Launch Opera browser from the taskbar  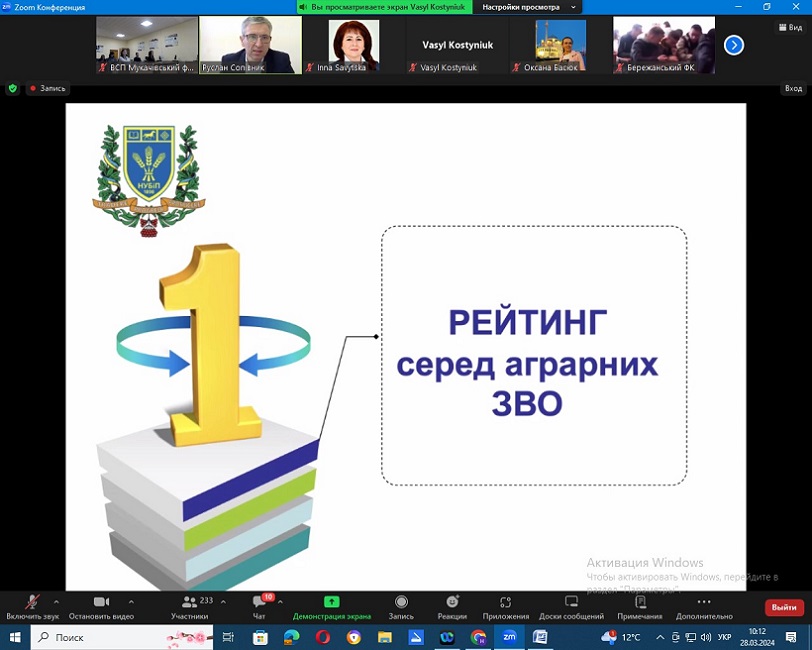(323, 637)
